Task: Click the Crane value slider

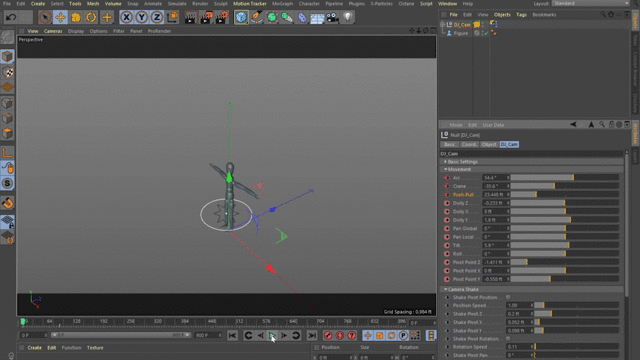Action: [x=565, y=186]
